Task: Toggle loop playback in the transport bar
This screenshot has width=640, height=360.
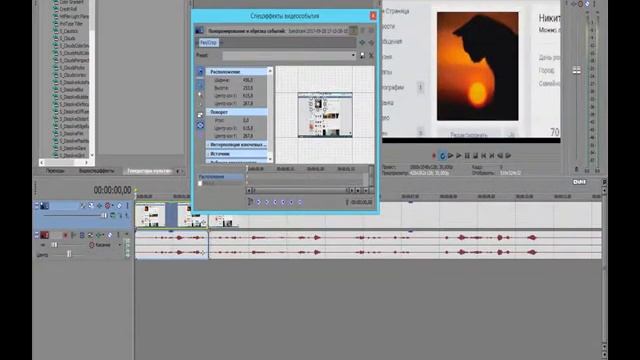Action: [442, 156]
